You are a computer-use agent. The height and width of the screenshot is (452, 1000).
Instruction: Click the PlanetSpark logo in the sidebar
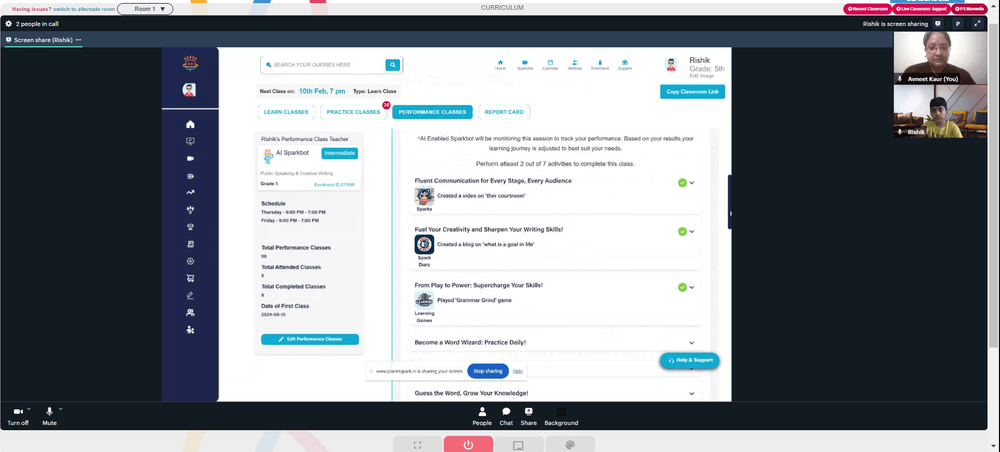point(190,62)
